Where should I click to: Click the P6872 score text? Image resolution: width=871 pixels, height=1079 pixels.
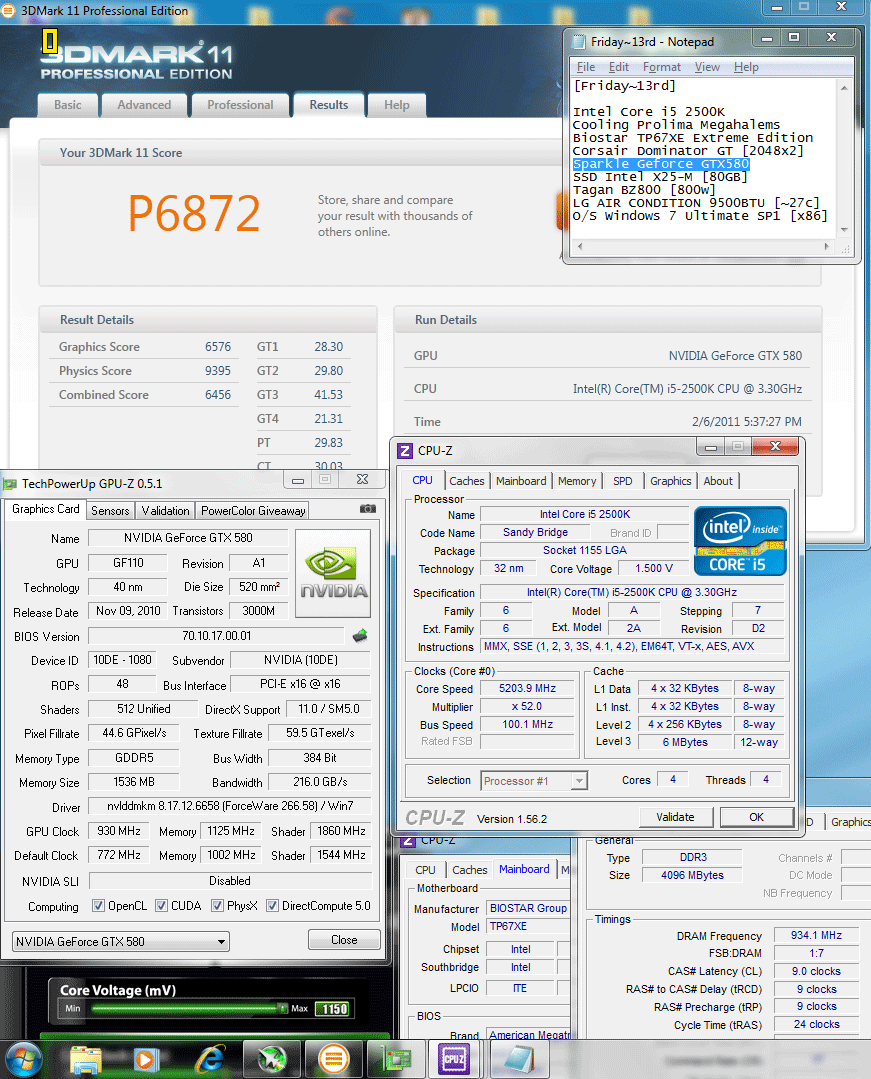click(x=194, y=213)
